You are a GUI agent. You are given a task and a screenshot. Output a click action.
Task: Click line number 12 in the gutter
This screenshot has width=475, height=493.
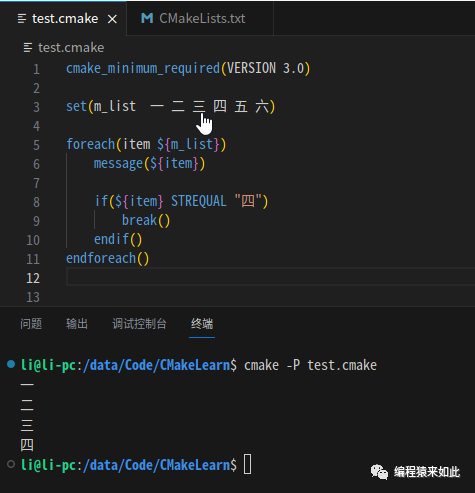tap(33, 278)
